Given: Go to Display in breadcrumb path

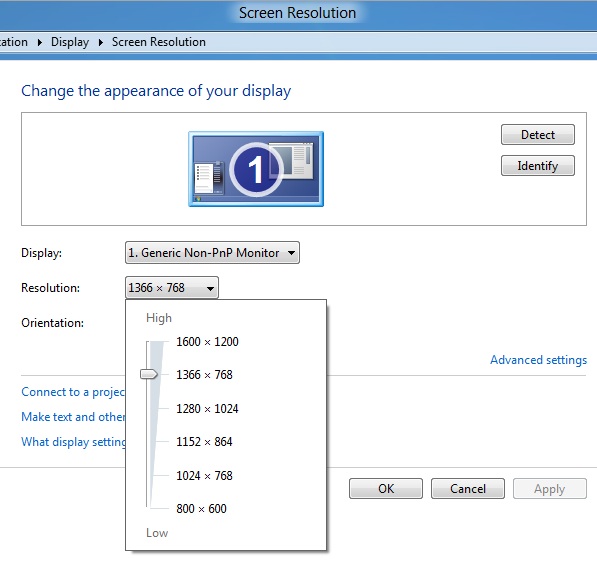Looking at the screenshot, I should click(70, 42).
